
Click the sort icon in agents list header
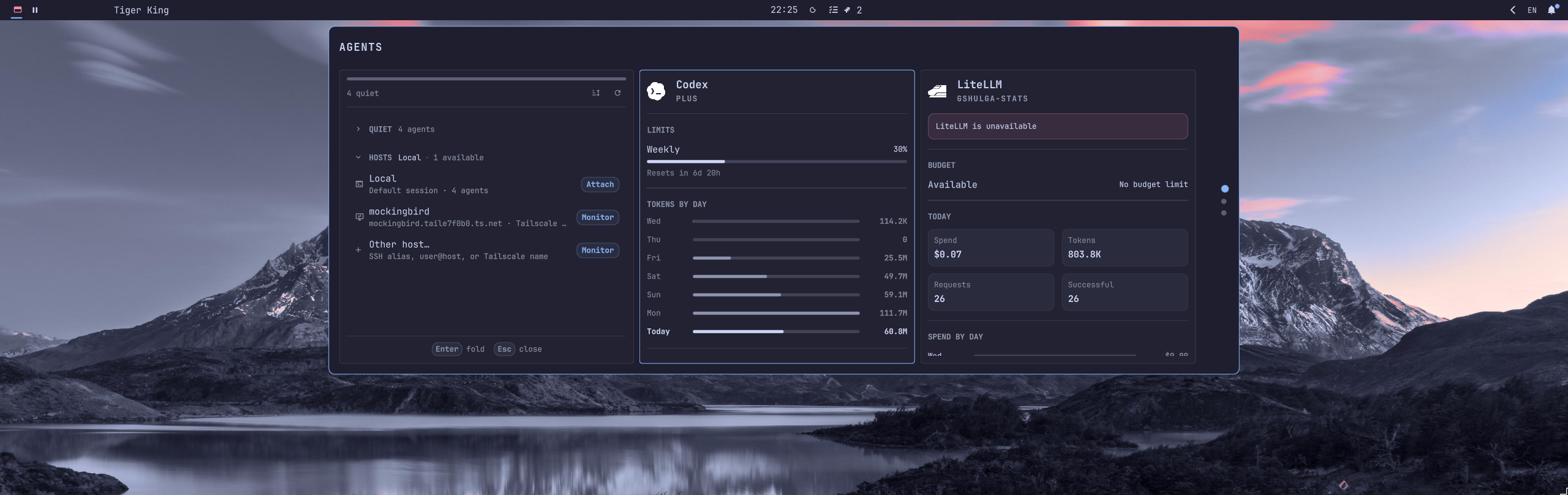[x=595, y=93]
